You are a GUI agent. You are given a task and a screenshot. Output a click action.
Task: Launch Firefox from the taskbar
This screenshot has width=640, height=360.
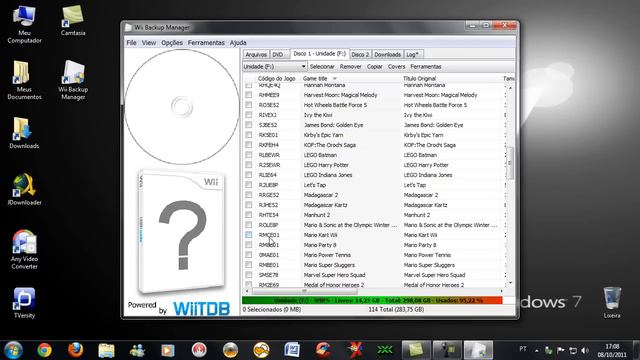(75, 350)
